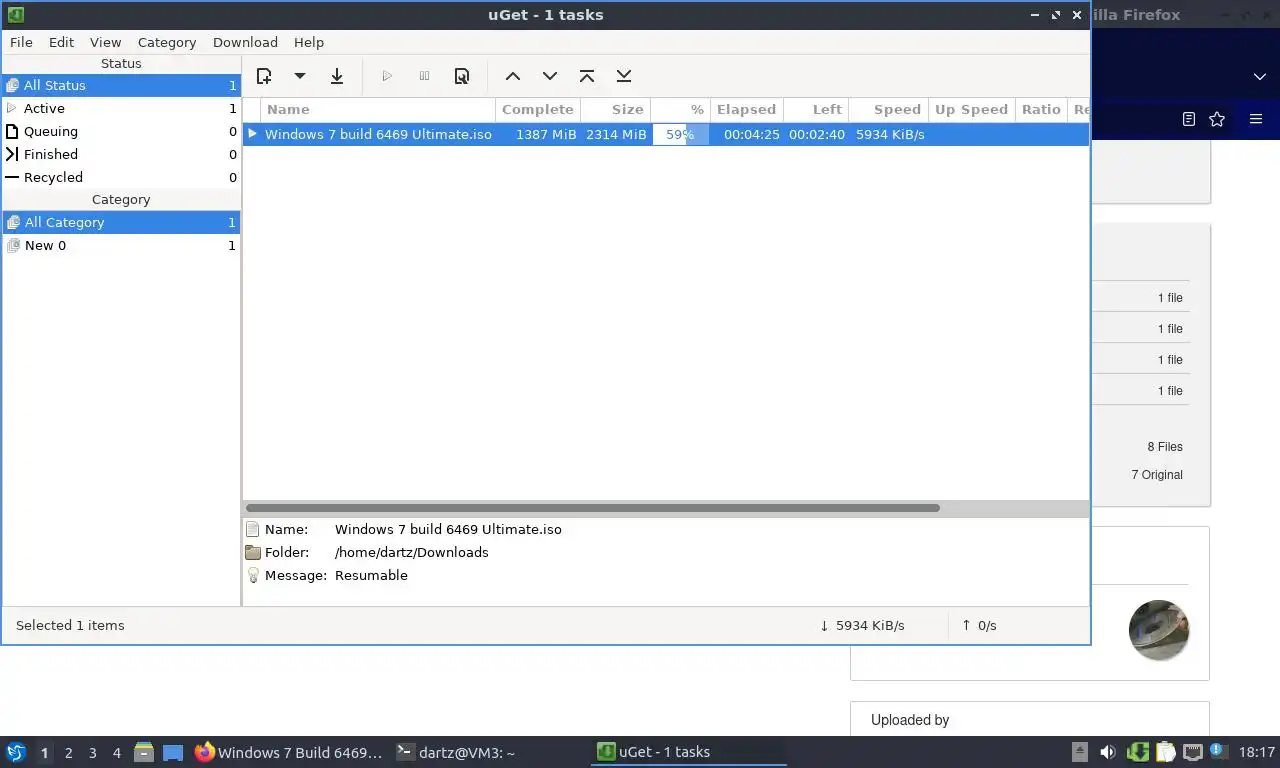Open the new download dropdown arrow
The width and height of the screenshot is (1280, 768).
299,76
